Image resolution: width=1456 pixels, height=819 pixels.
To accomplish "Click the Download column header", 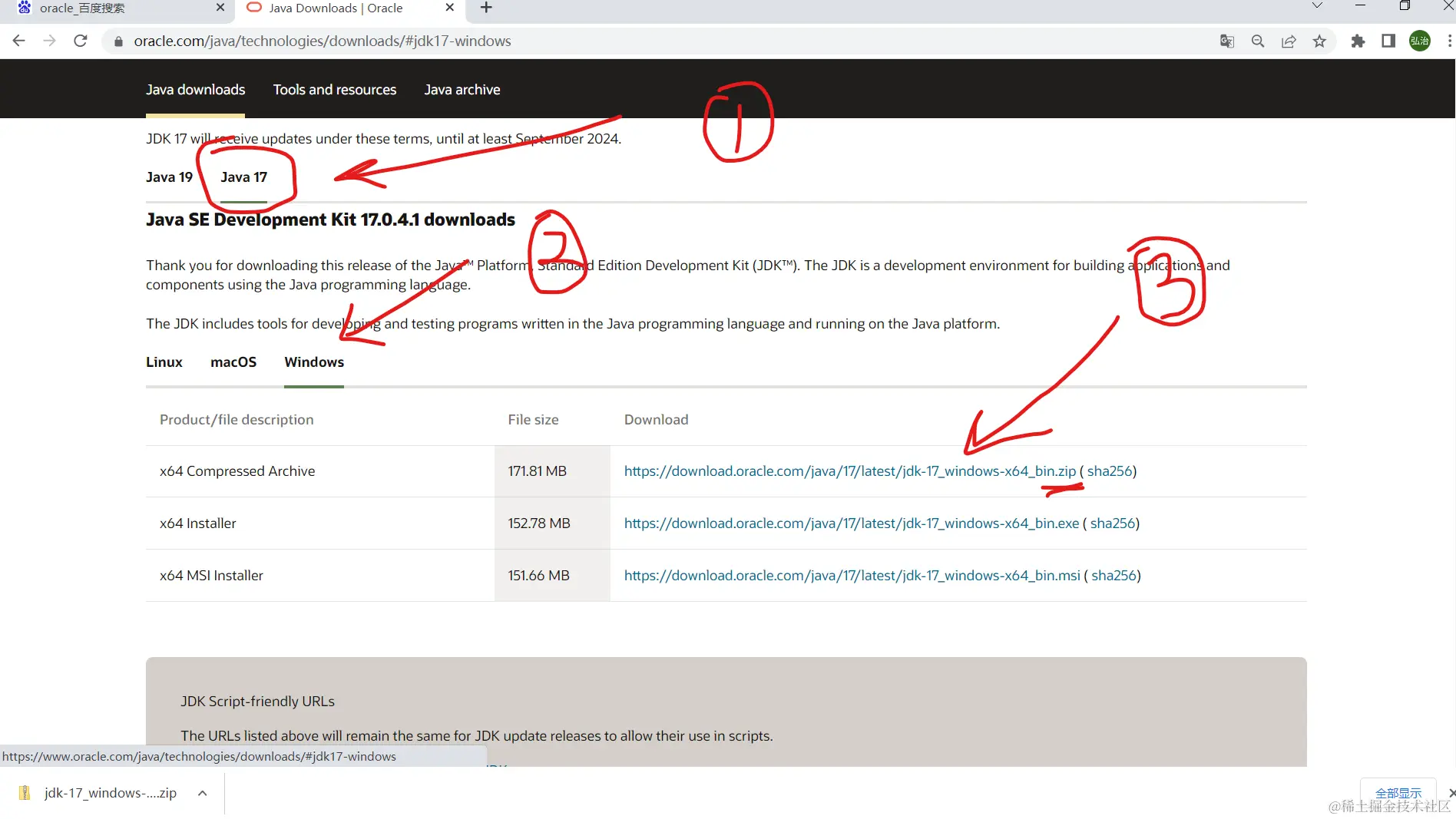I will 657,420.
